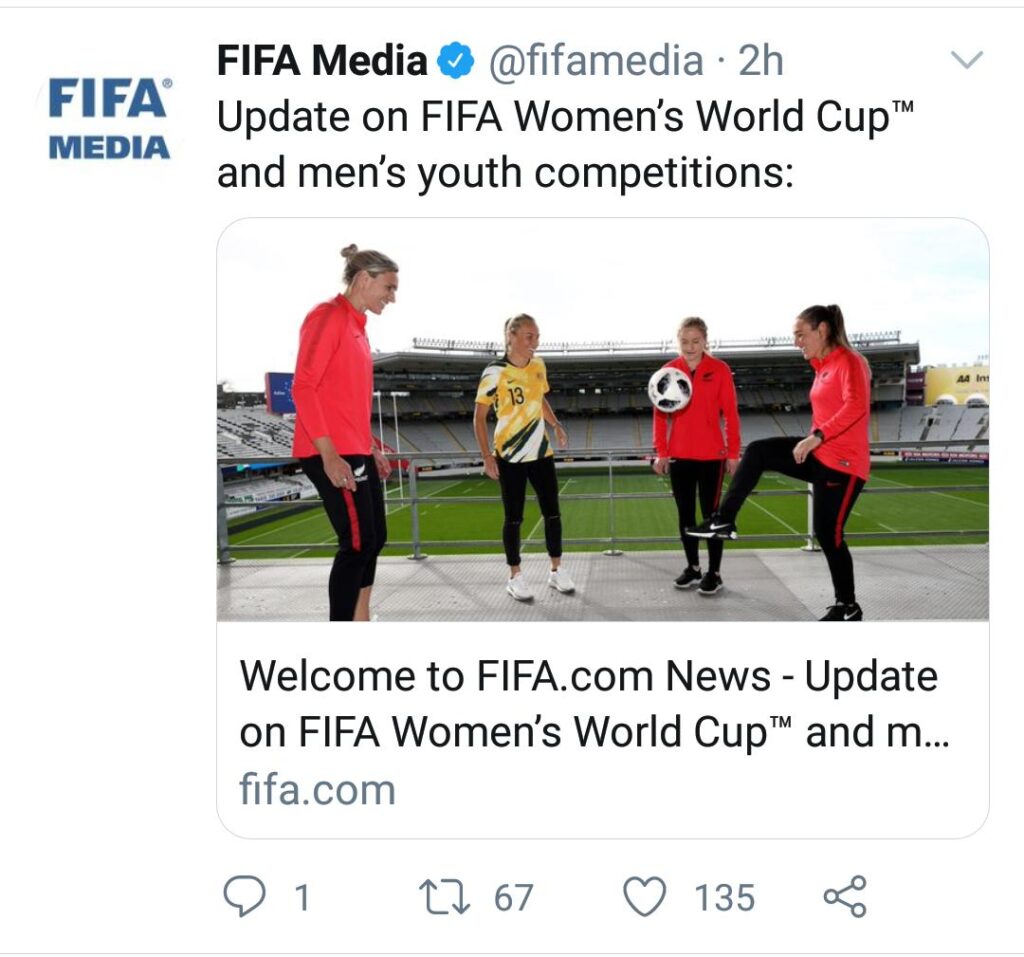This screenshot has width=1024, height=957.
Task: Expand the tweet options chevron
Action: [967, 61]
